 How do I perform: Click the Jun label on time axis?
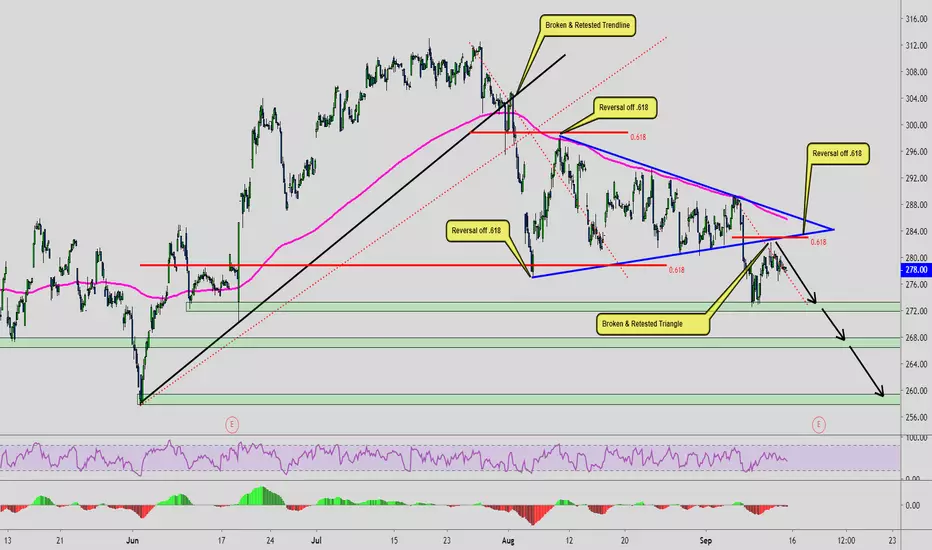[x=132, y=540]
